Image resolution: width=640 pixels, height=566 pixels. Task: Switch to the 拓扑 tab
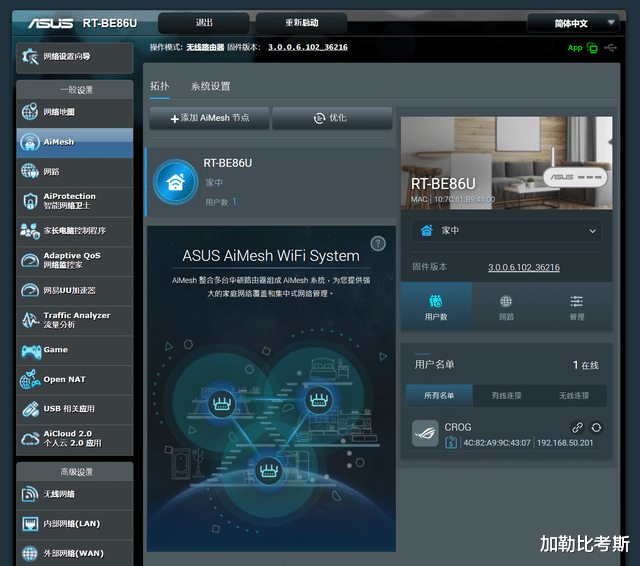coord(159,87)
